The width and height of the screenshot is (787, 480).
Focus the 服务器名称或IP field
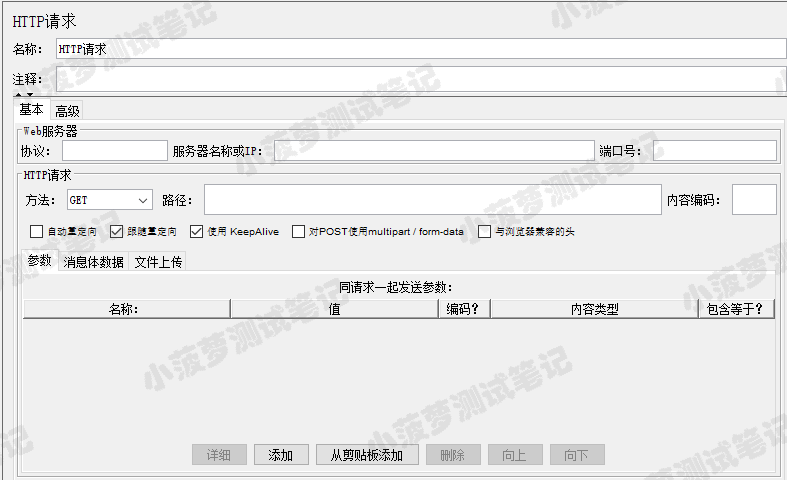[433, 151]
